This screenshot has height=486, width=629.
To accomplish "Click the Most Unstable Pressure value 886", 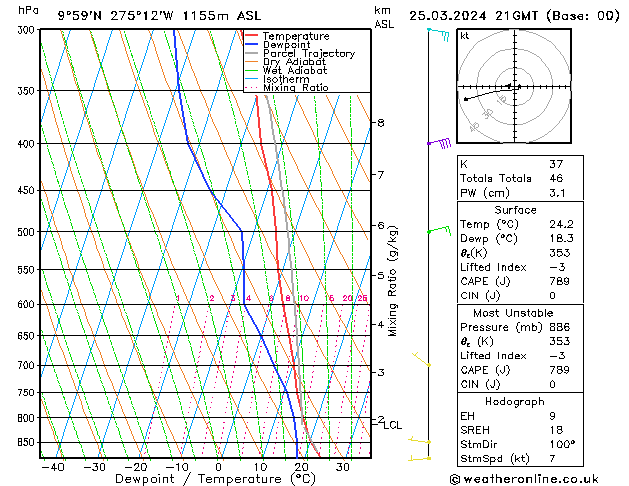I will tap(560, 327).
